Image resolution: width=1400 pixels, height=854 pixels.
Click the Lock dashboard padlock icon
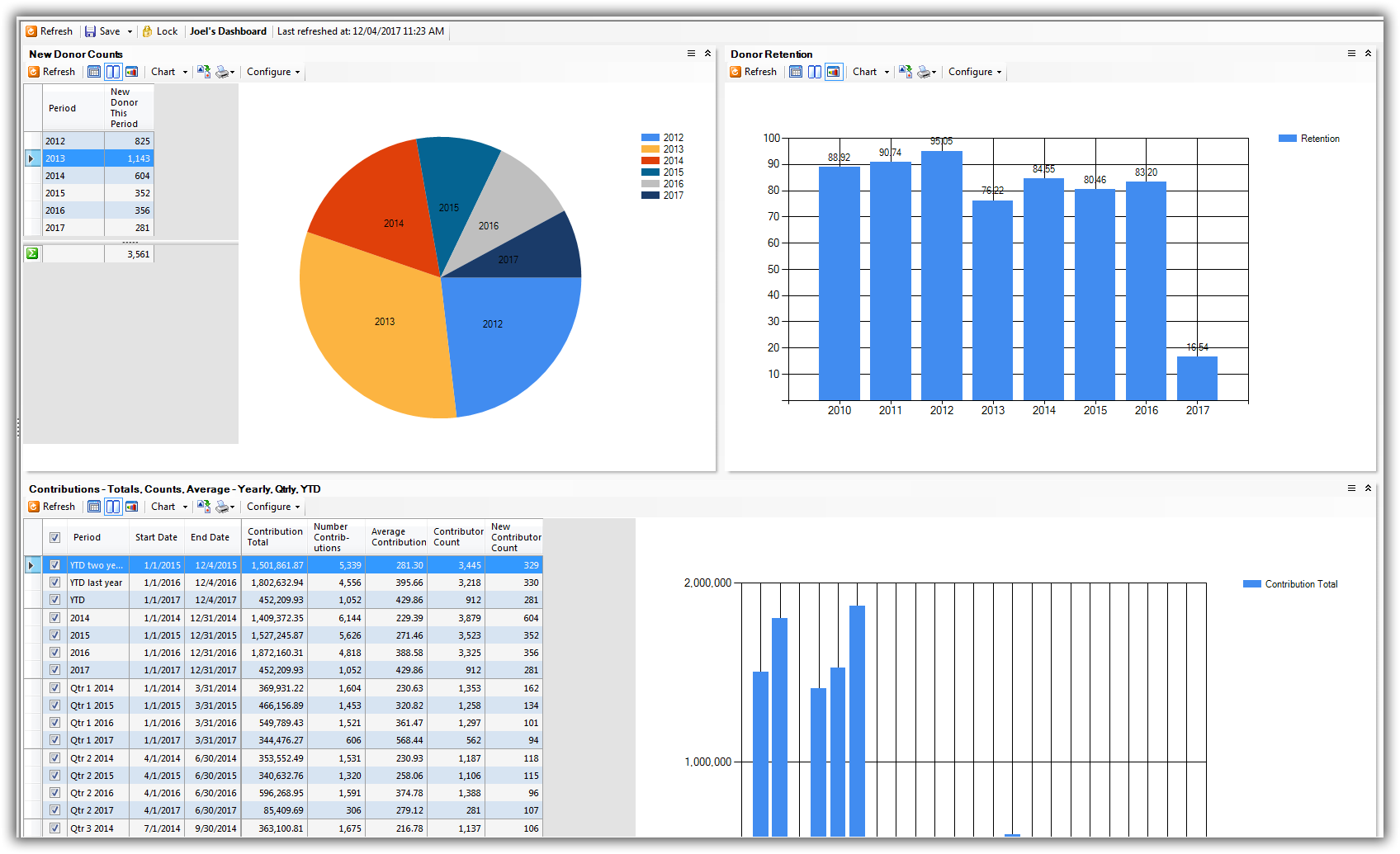148,31
